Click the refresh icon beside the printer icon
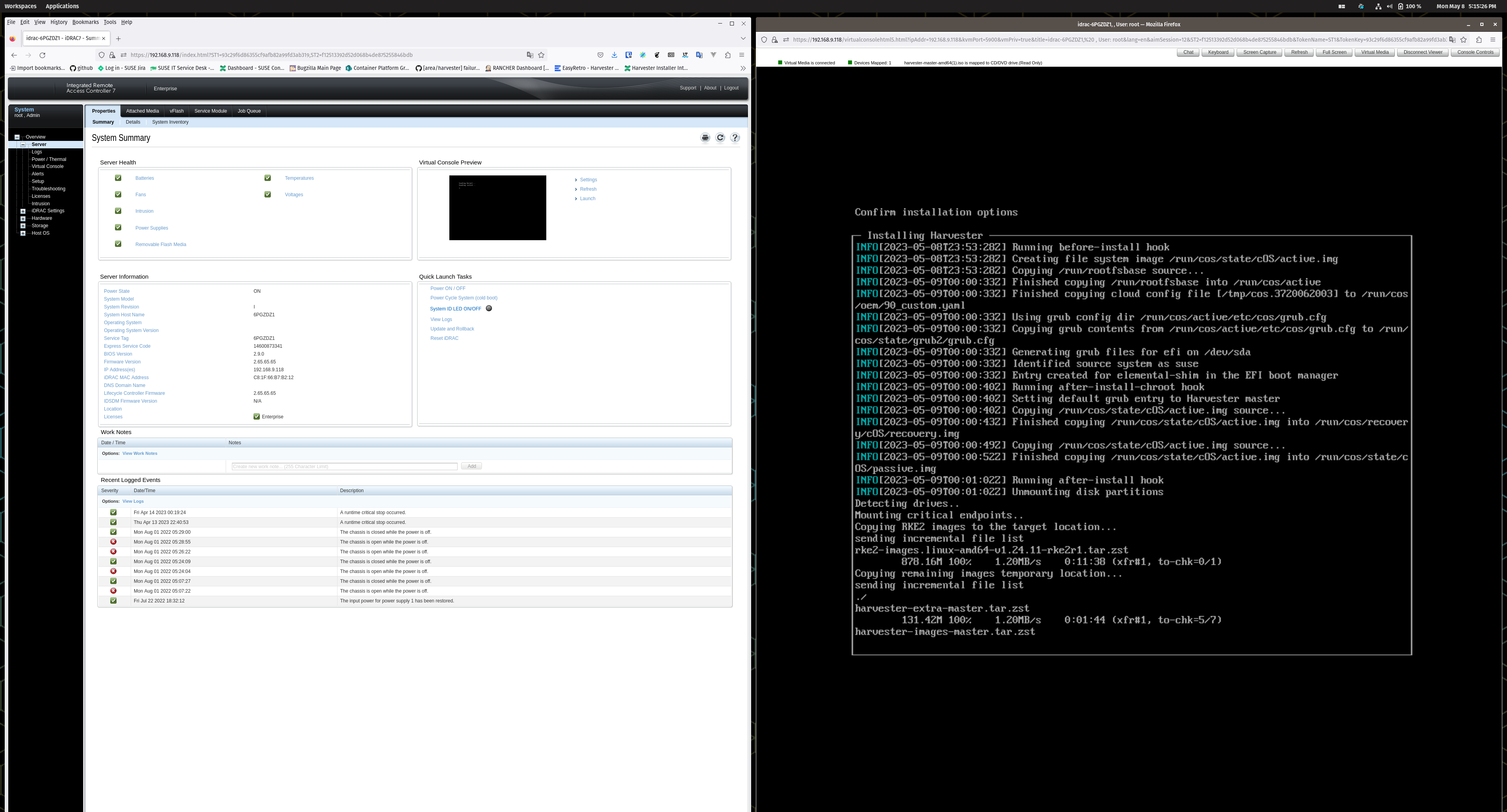Viewport: 1507px width, 812px height. pos(720,137)
